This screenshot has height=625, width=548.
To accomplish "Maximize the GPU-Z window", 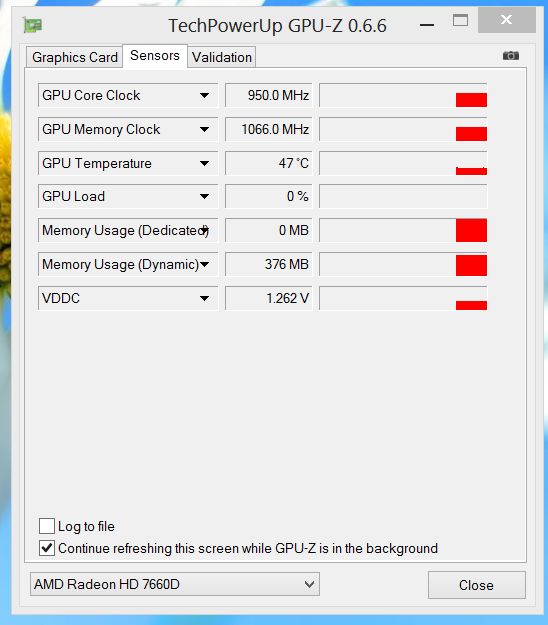I will pos(460,20).
